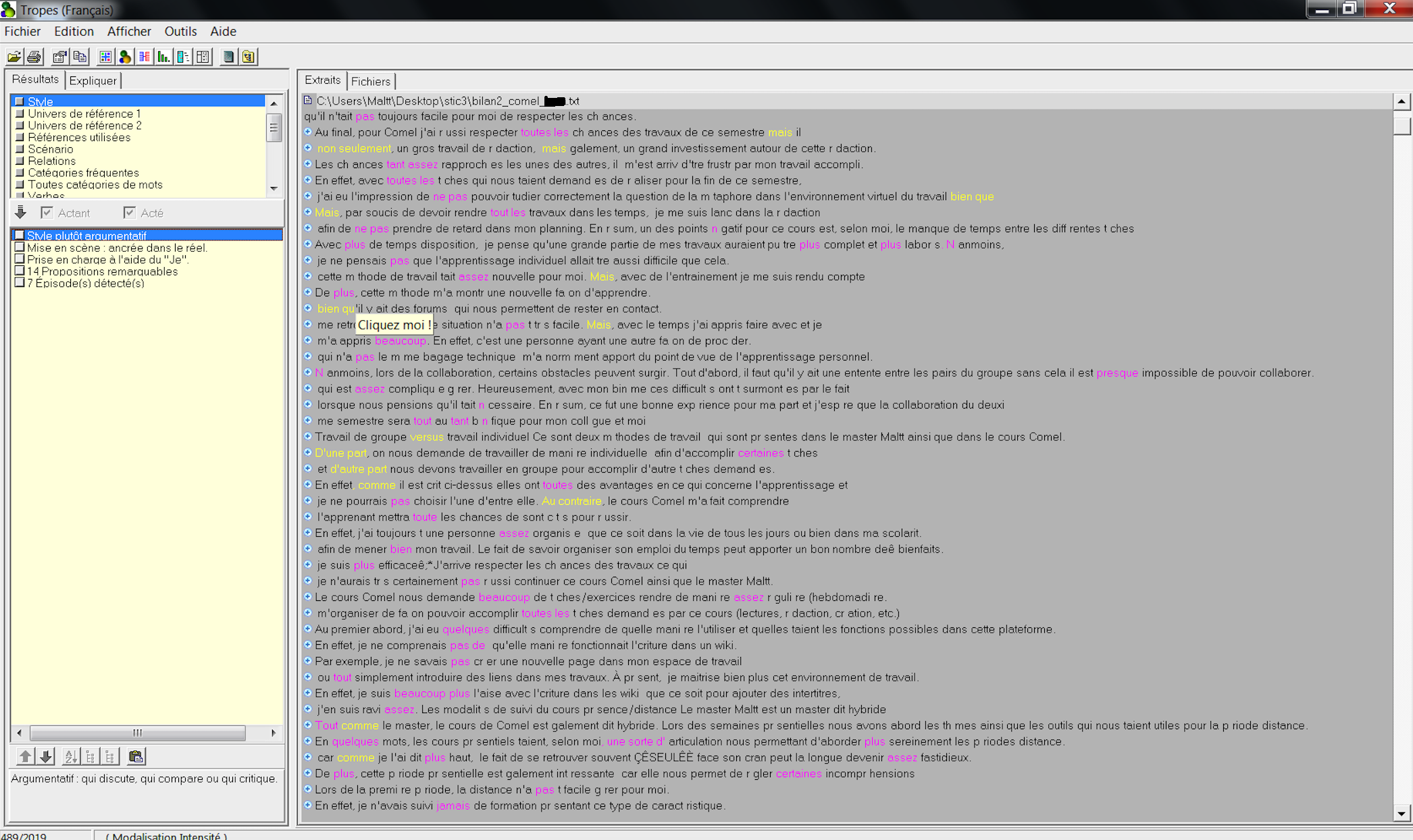Expand the bullet for 'Tout comme le master' line
This screenshot has width=1413, height=840.
pos(308,725)
